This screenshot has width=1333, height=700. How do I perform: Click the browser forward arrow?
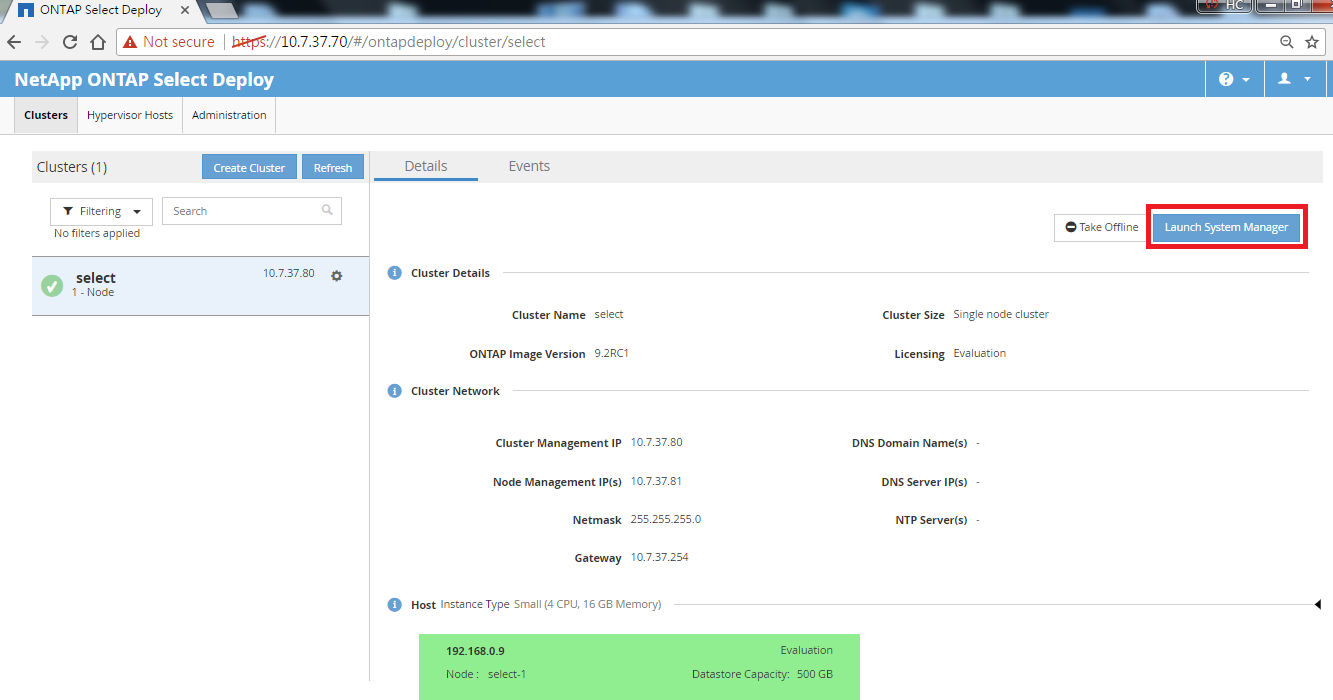(42, 42)
